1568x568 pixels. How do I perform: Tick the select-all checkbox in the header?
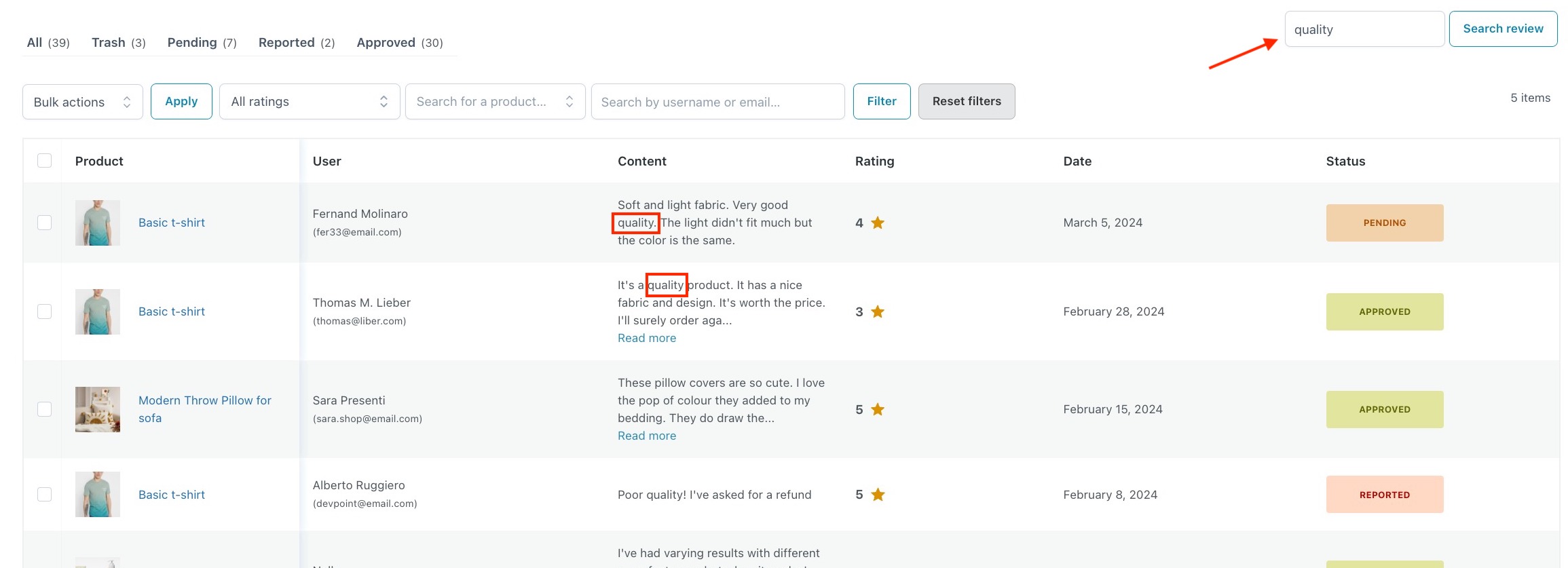tap(45, 160)
